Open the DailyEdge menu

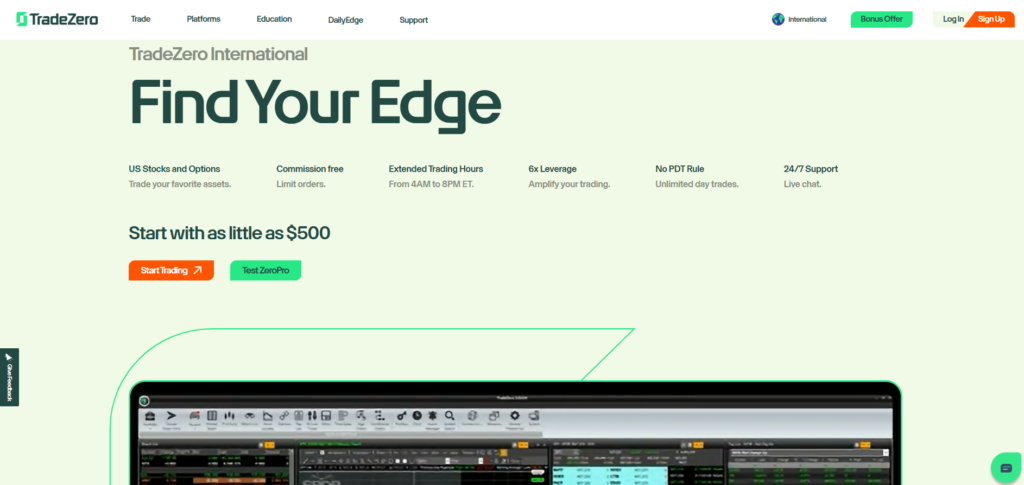[x=345, y=20]
